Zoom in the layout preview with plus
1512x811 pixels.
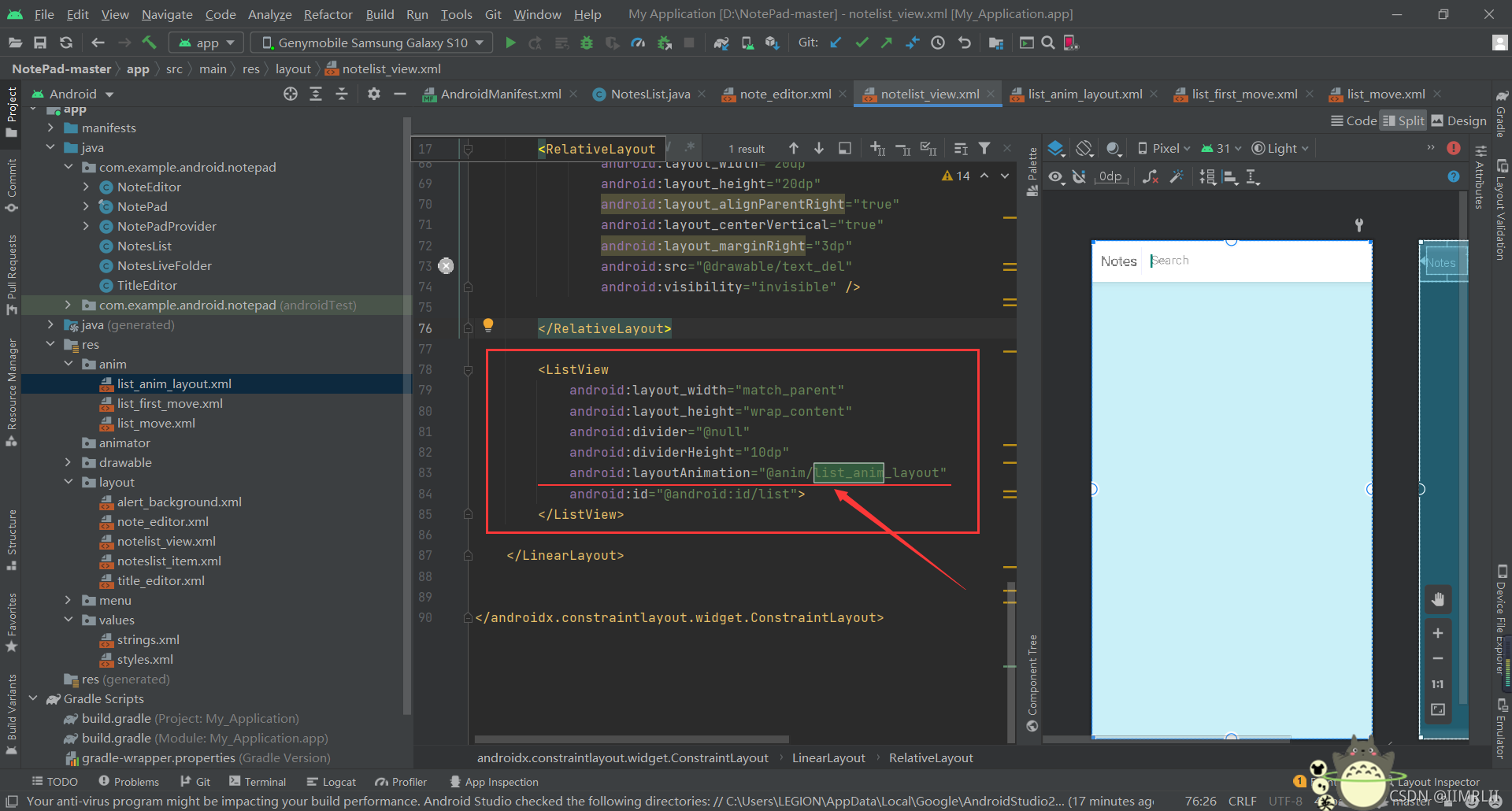click(1438, 633)
